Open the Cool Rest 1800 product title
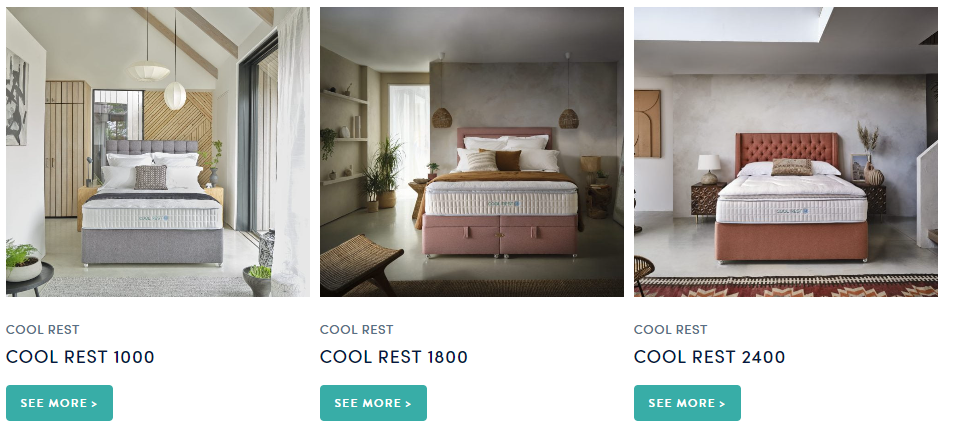 tap(393, 357)
